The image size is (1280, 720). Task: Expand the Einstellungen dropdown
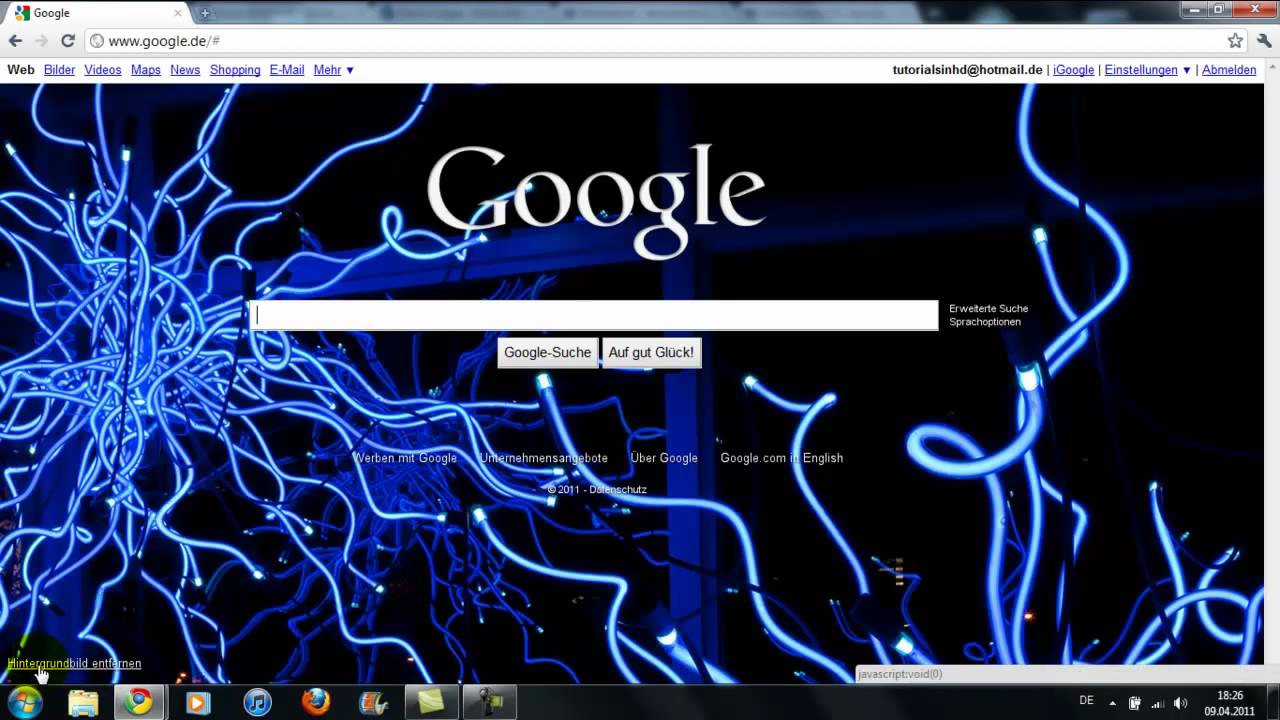coord(1148,70)
